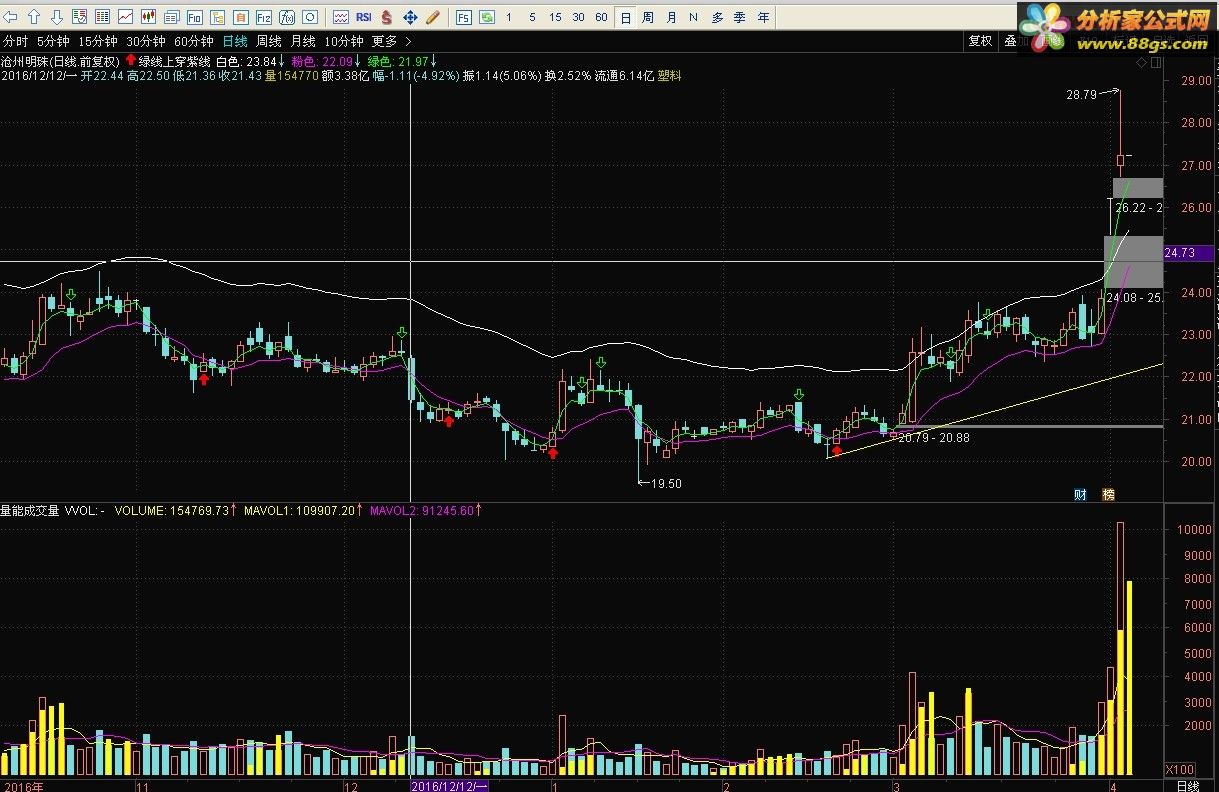Click the up arrow toolbar icon
This screenshot has width=1219, height=792.
[x=33, y=17]
